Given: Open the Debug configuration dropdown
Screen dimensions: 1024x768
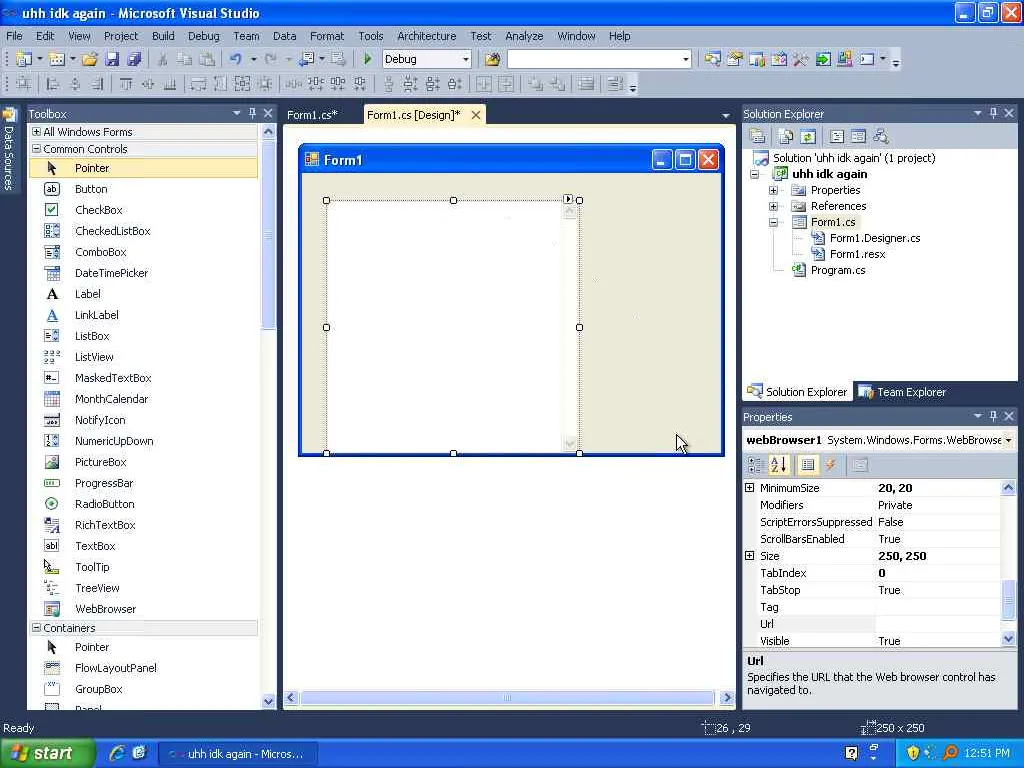Looking at the screenshot, I should tap(465, 59).
